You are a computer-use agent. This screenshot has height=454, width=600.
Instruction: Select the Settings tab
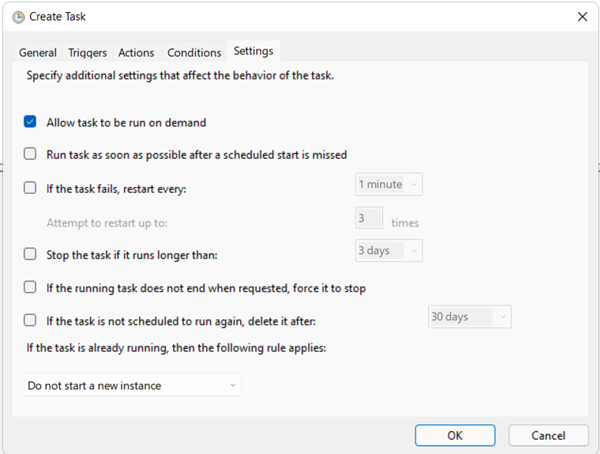click(x=253, y=51)
